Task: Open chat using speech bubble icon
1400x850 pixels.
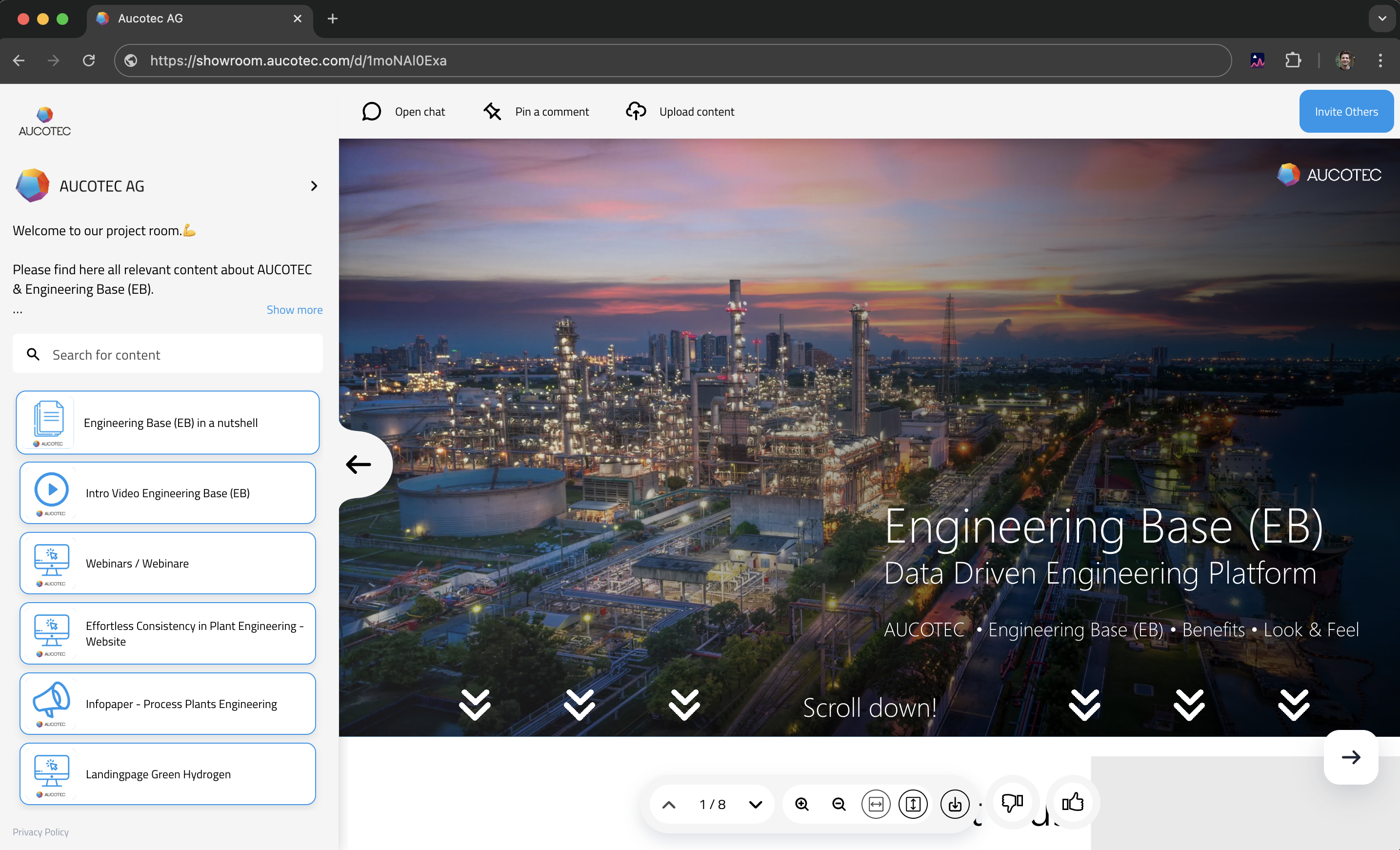Action: (372, 111)
